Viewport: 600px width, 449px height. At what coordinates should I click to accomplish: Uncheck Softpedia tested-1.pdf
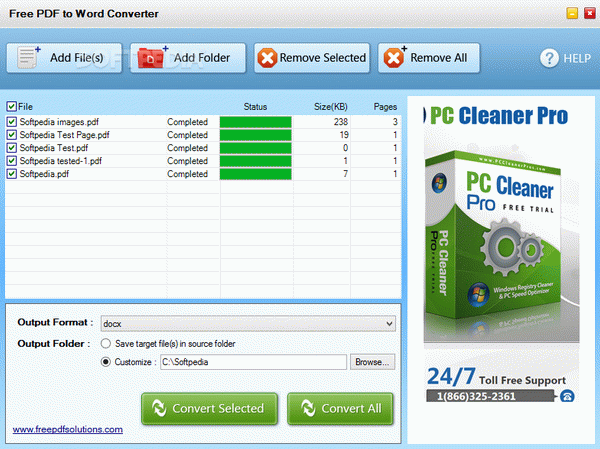click(x=11, y=161)
